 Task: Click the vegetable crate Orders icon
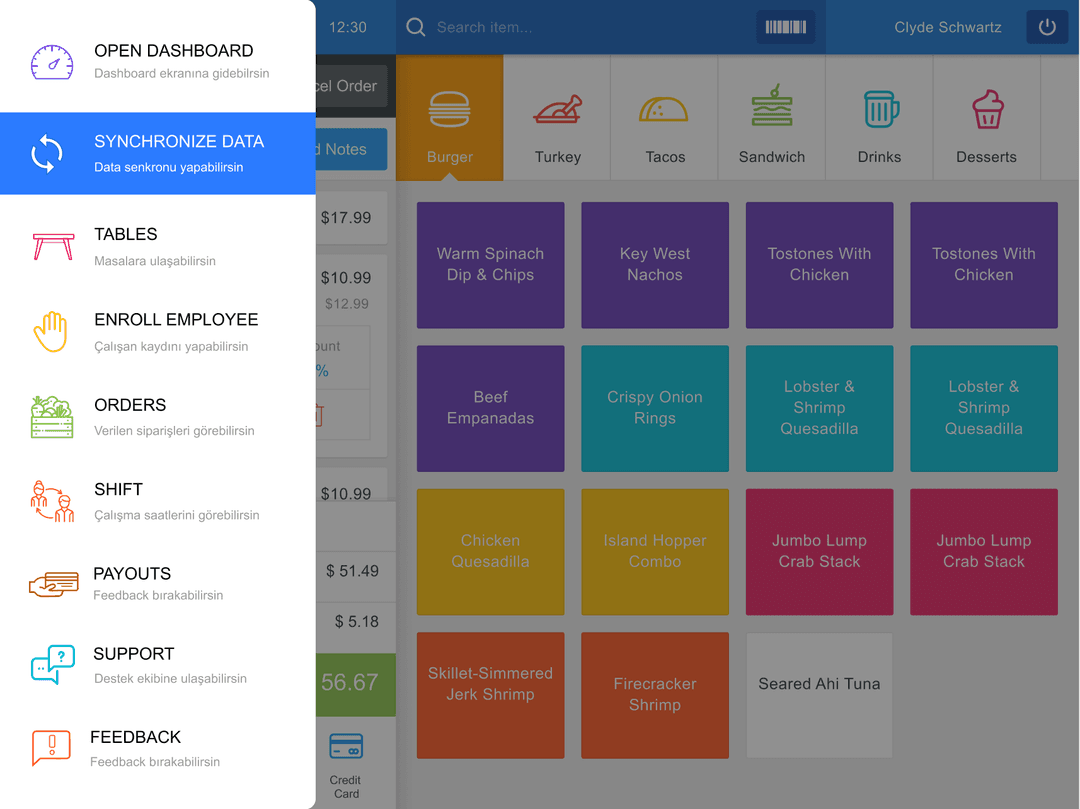tap(52, 417)
